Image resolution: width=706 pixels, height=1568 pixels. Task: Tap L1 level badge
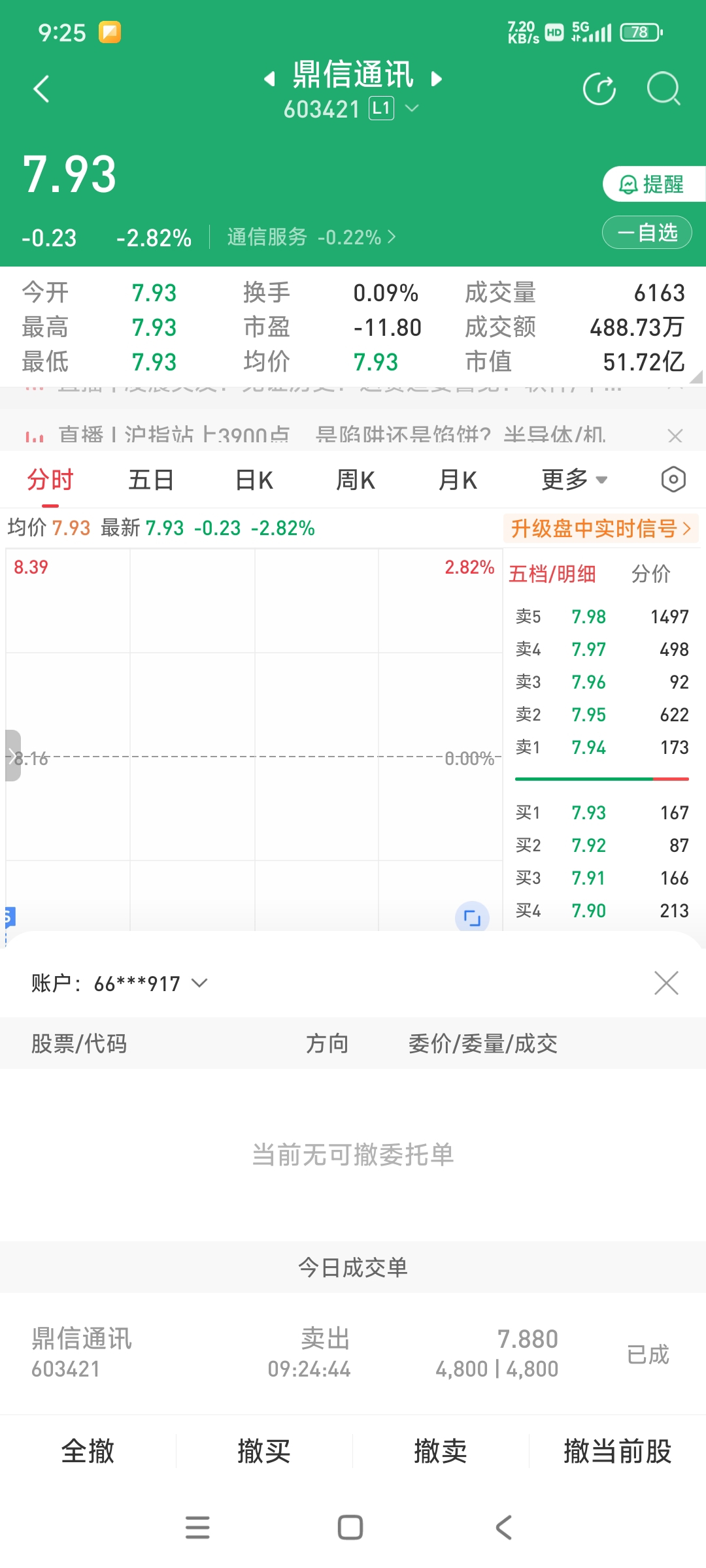coord(382,108)
